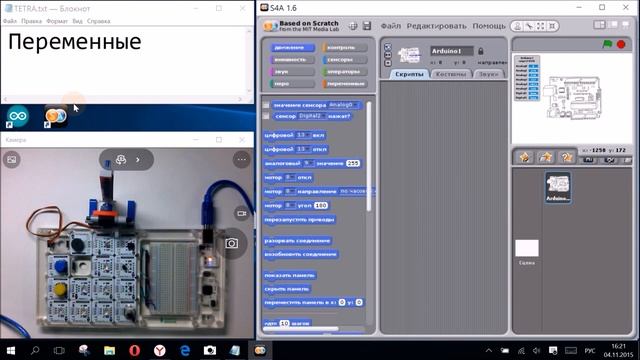Select the Control block category
Screen dimensions: 640x360
[344, 48]
